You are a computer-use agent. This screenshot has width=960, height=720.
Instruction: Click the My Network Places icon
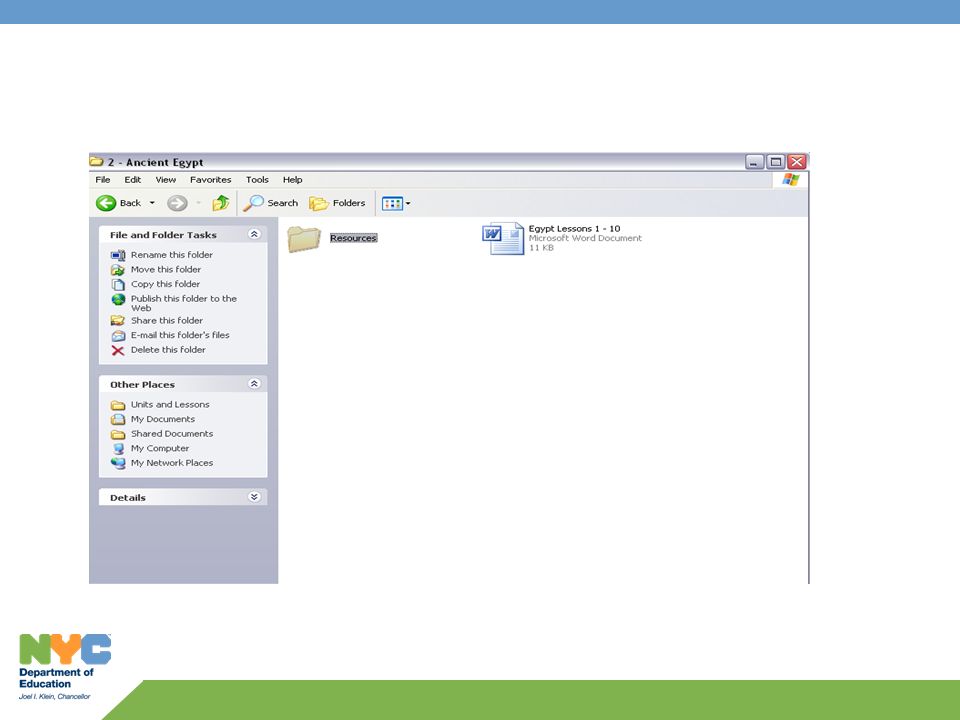[118, 463]
